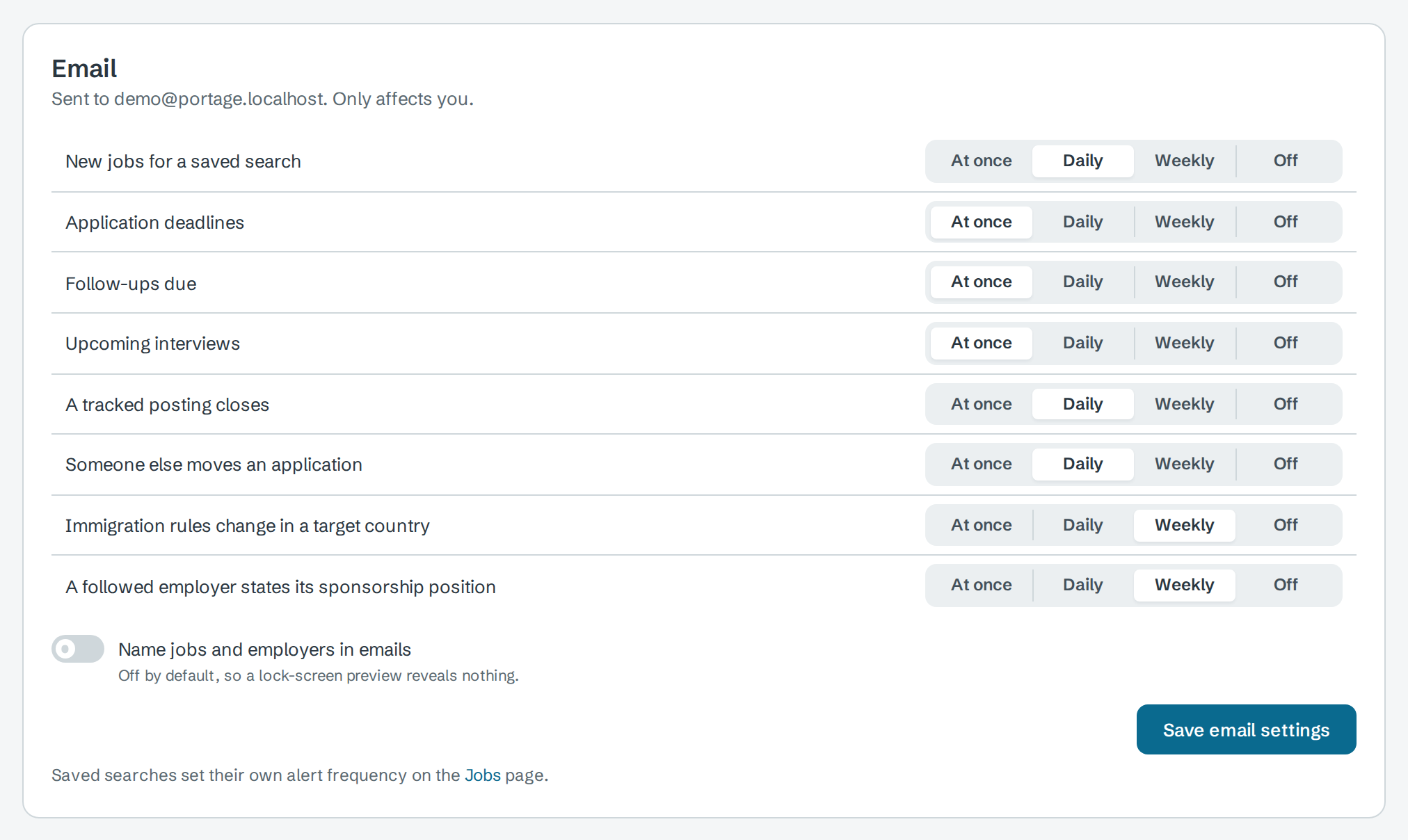This screenshot has width=1408, height=840.
Task: Choose At once for Upcoming interviews
Action: [981, 343]
